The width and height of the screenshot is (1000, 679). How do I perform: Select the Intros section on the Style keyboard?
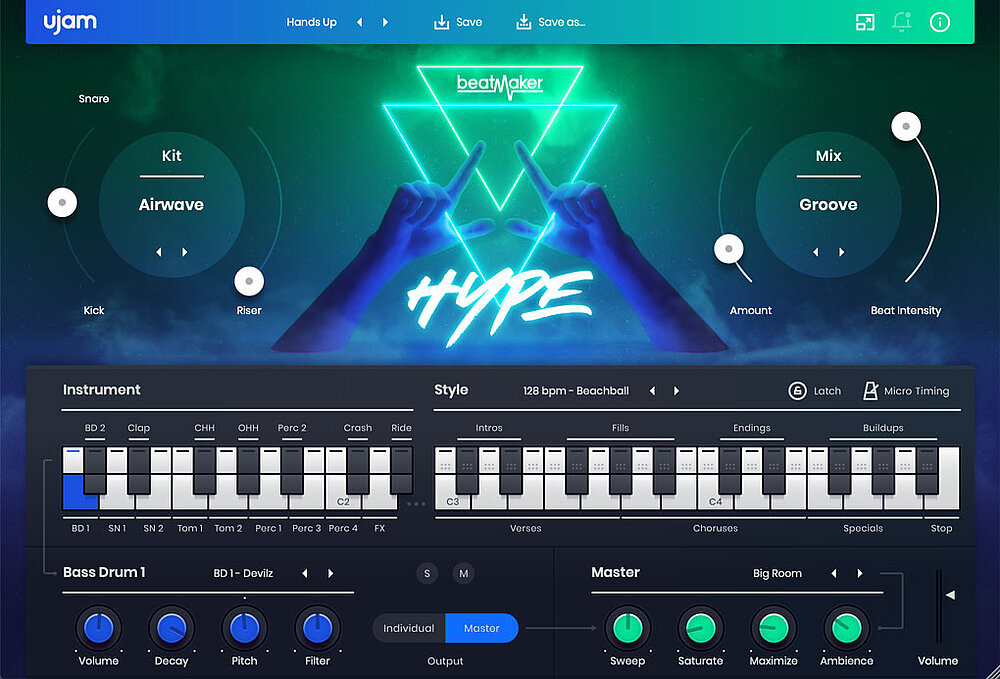point(489,427)
